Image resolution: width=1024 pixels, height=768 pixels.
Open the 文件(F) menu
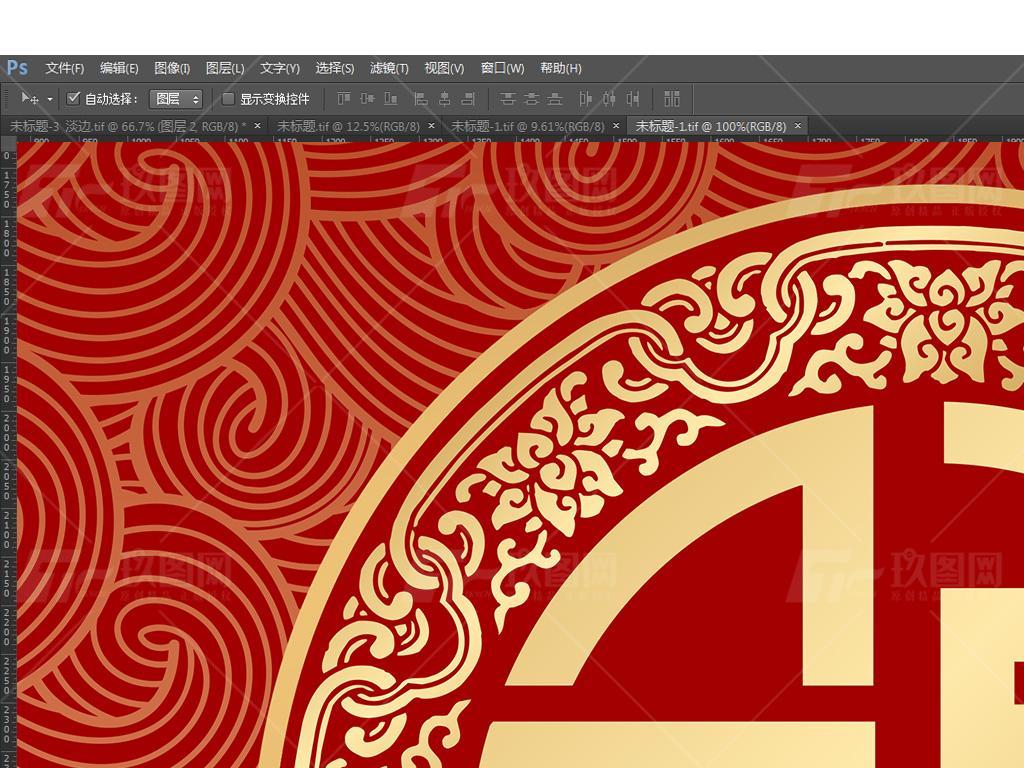(65, 68)
